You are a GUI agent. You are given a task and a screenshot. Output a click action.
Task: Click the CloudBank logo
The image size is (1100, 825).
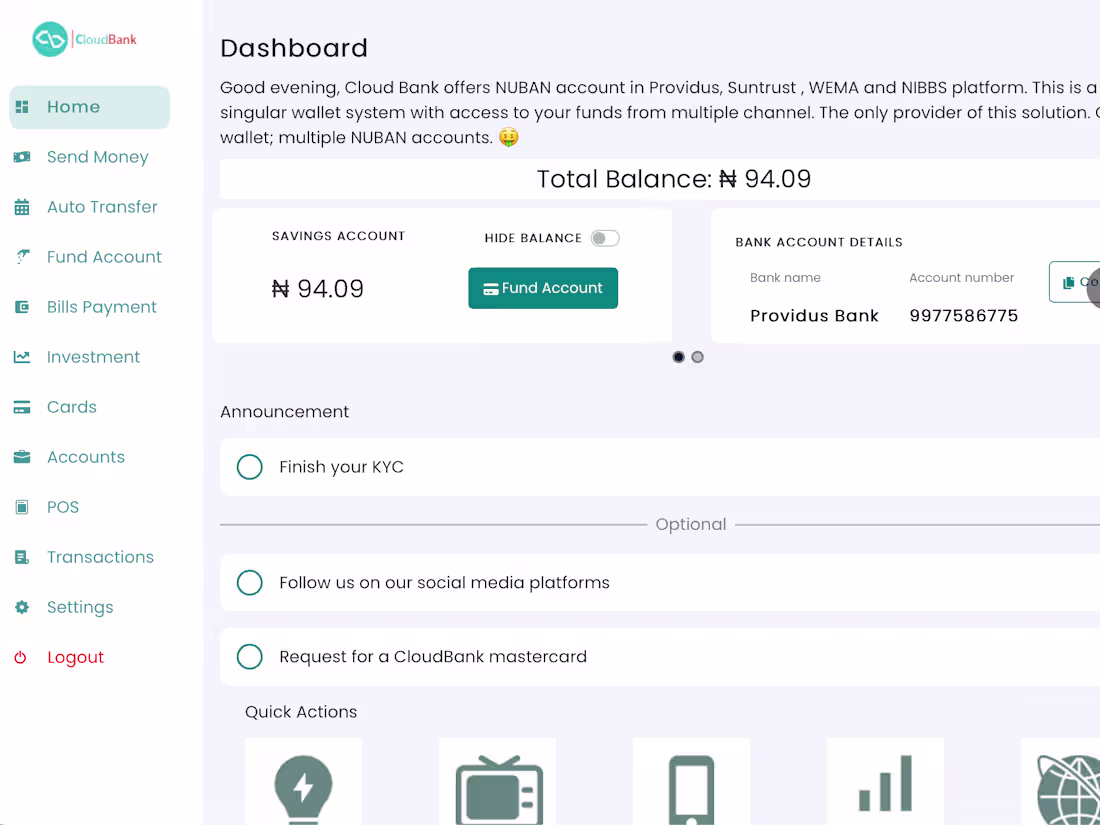click(84, 39)
